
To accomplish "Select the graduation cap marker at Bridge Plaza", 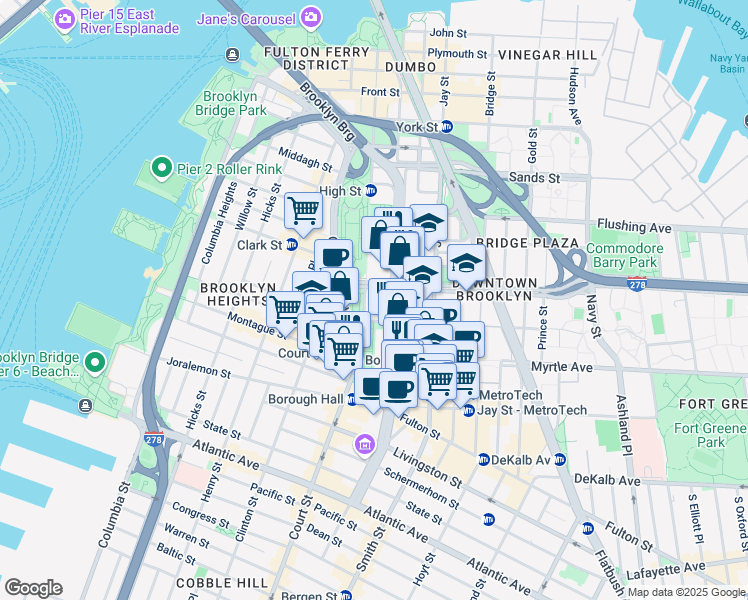I will pos(467,266).
